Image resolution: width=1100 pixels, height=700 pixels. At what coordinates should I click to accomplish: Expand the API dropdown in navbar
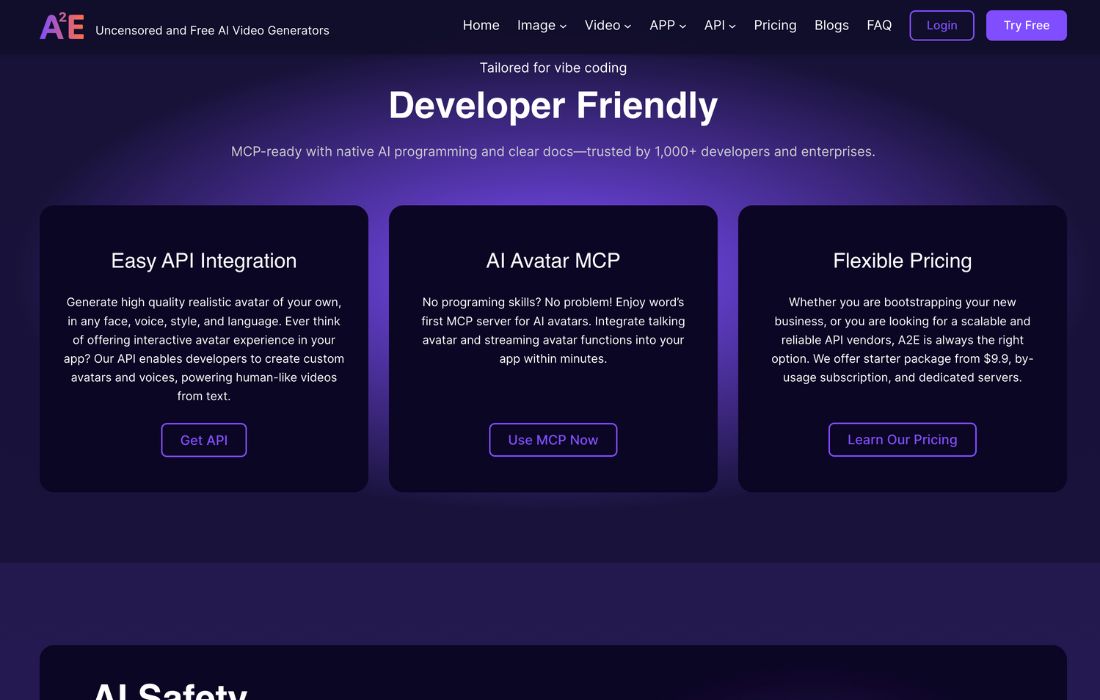click(x=719, y=25)
